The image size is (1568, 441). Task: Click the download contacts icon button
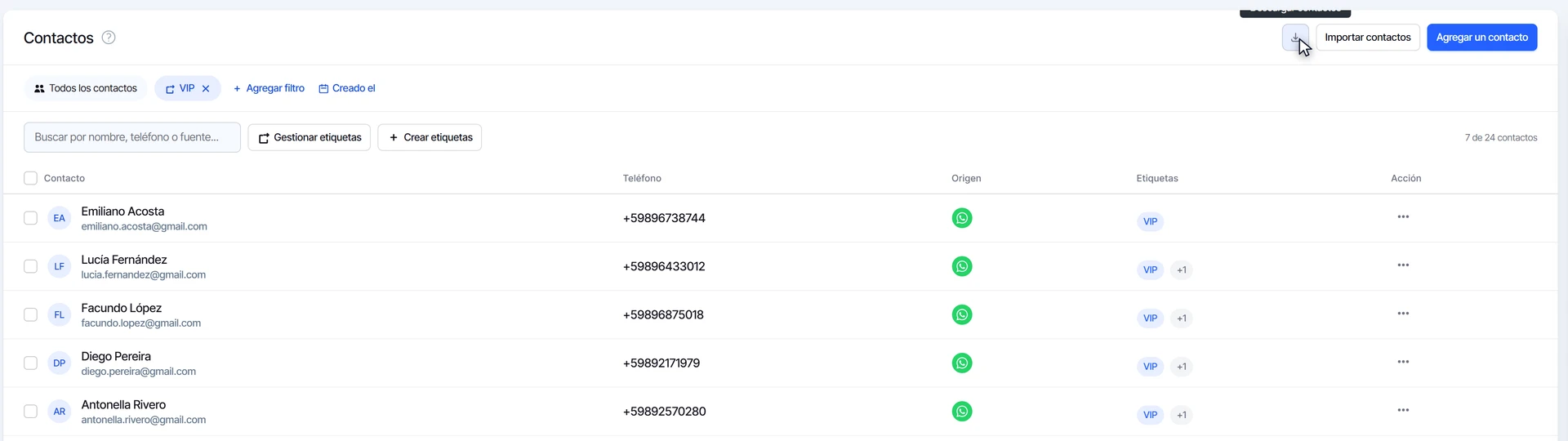pyautogui.click(x=1295, y=38)
